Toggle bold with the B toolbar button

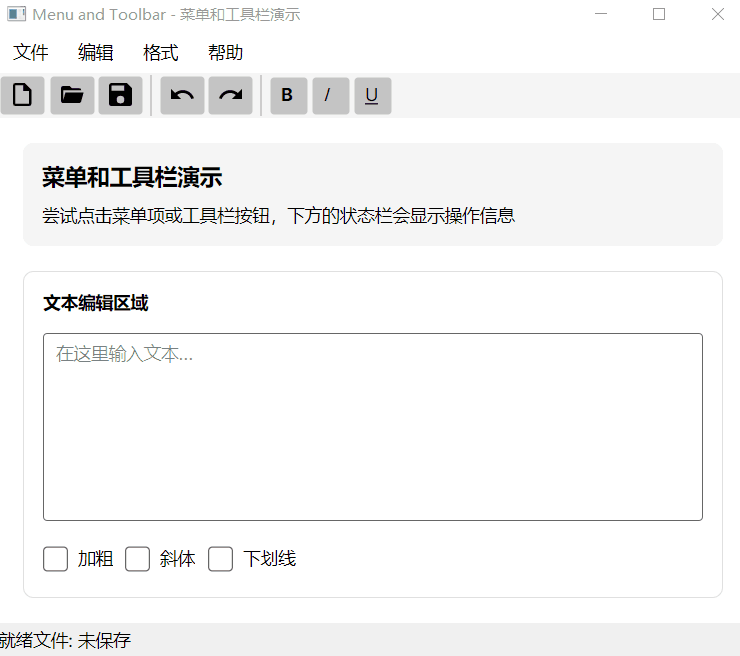click(x=288, y=96)
